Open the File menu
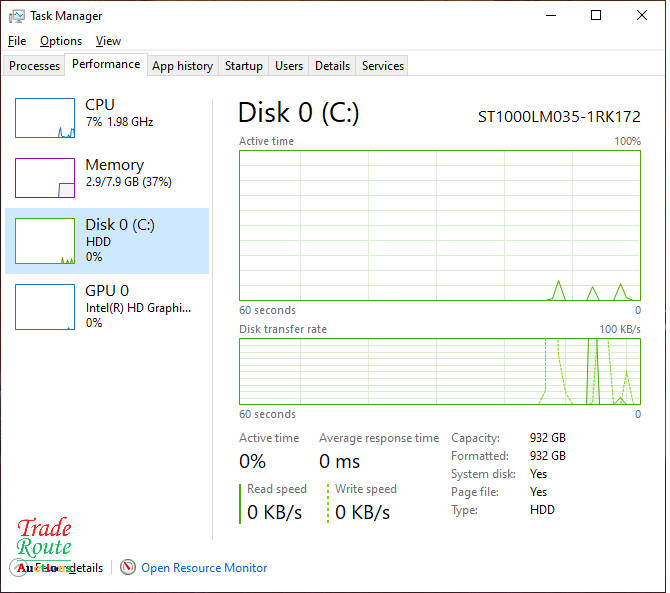The width and height of the screenshot is (670, 593). click(16, 41)
